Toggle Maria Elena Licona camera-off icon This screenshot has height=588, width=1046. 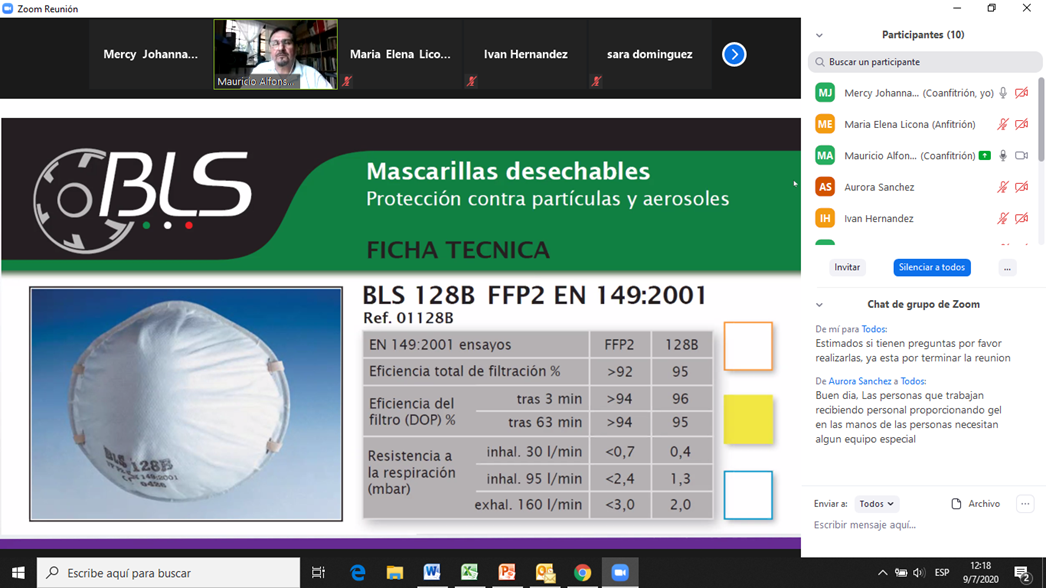1021,124
